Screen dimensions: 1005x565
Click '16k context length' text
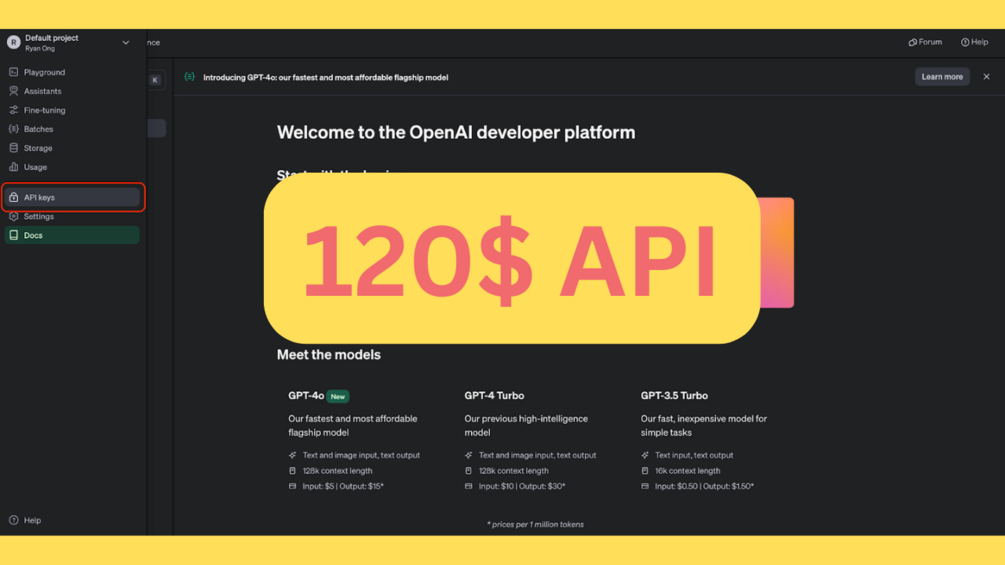687,471
